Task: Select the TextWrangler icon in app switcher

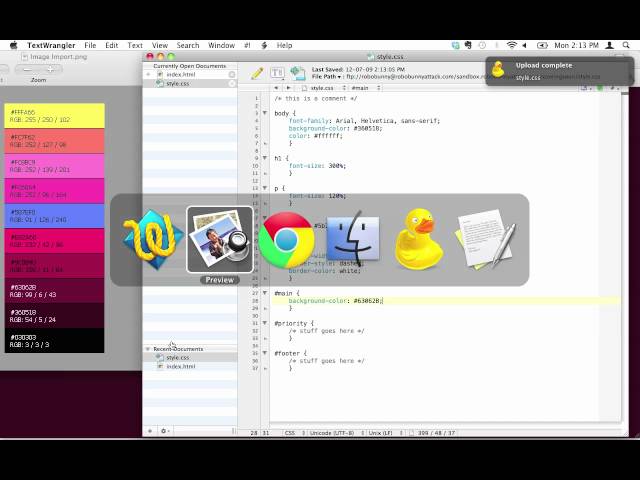Action: 152,240
